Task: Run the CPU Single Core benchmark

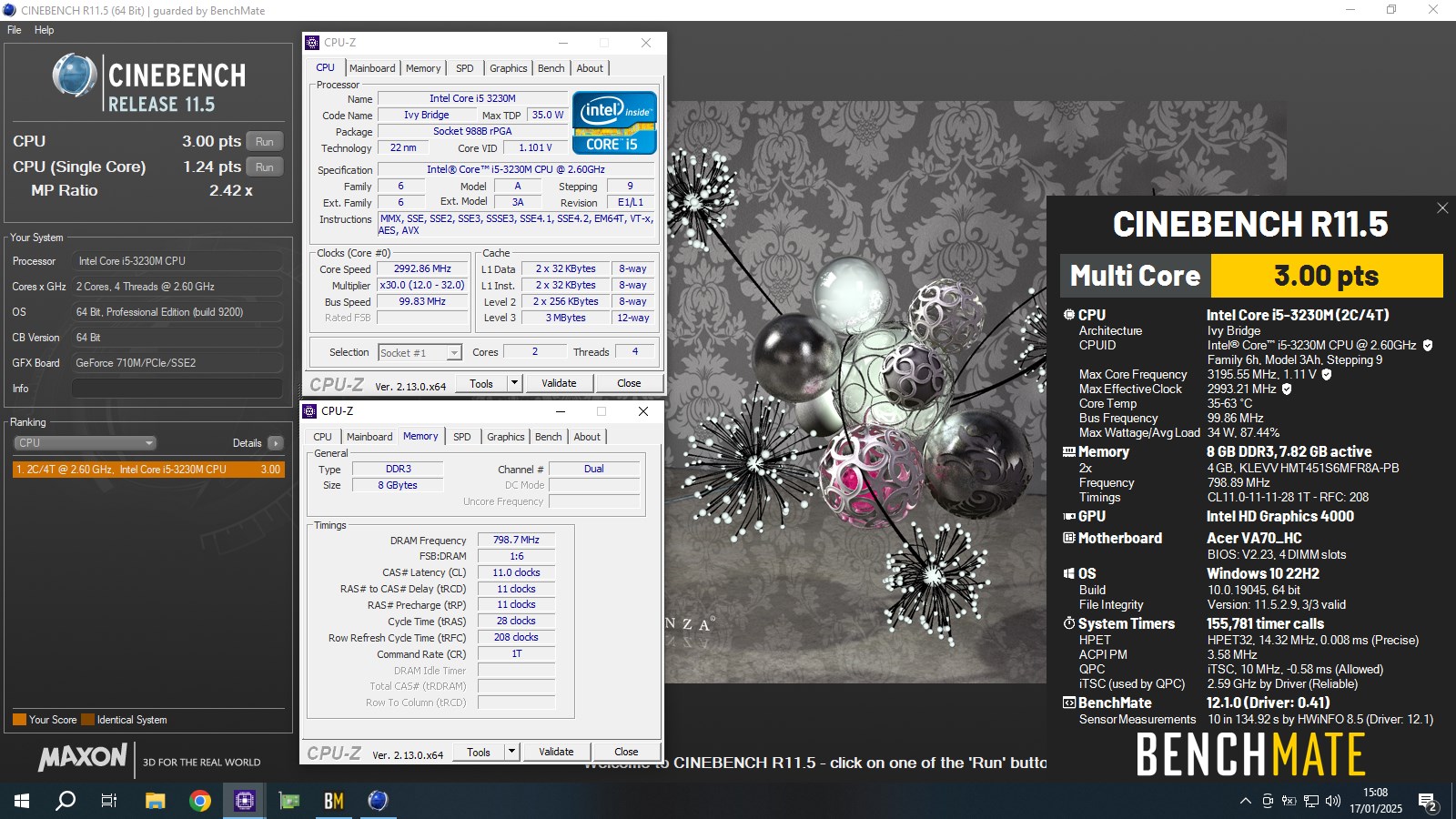Action: click(x=265, y=167)
